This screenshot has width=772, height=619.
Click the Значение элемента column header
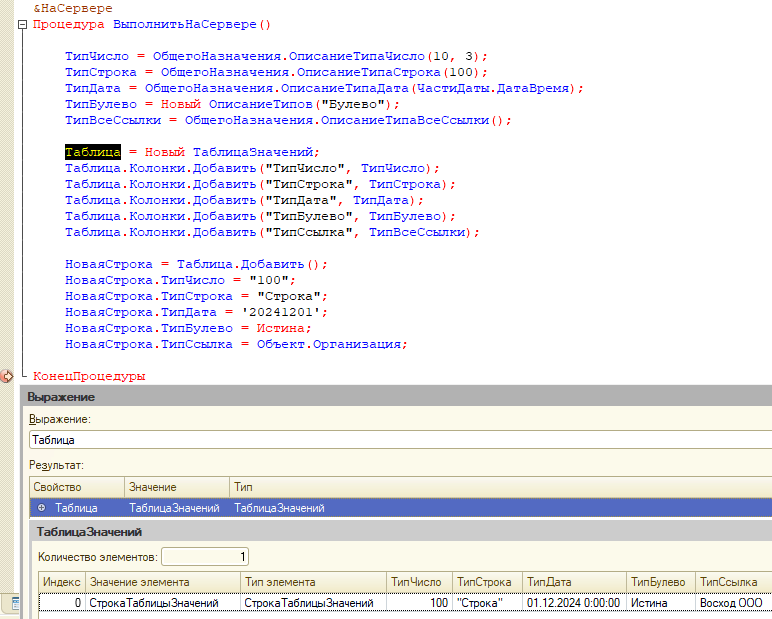click(162, 582)
